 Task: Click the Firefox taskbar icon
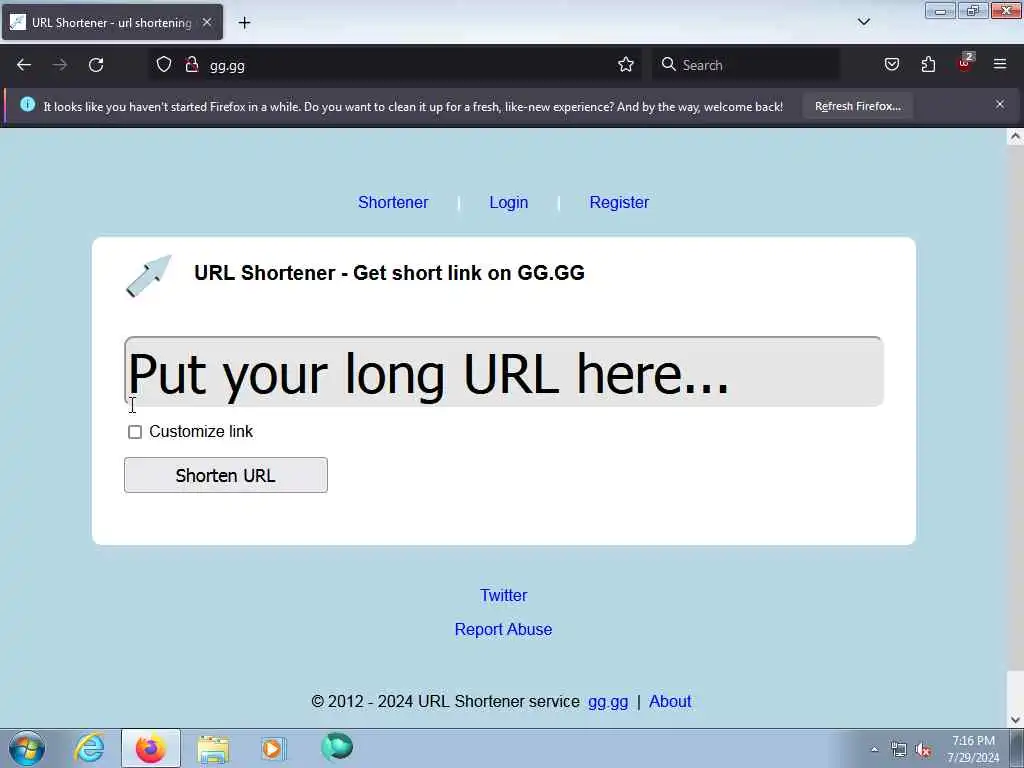point(151,748)
